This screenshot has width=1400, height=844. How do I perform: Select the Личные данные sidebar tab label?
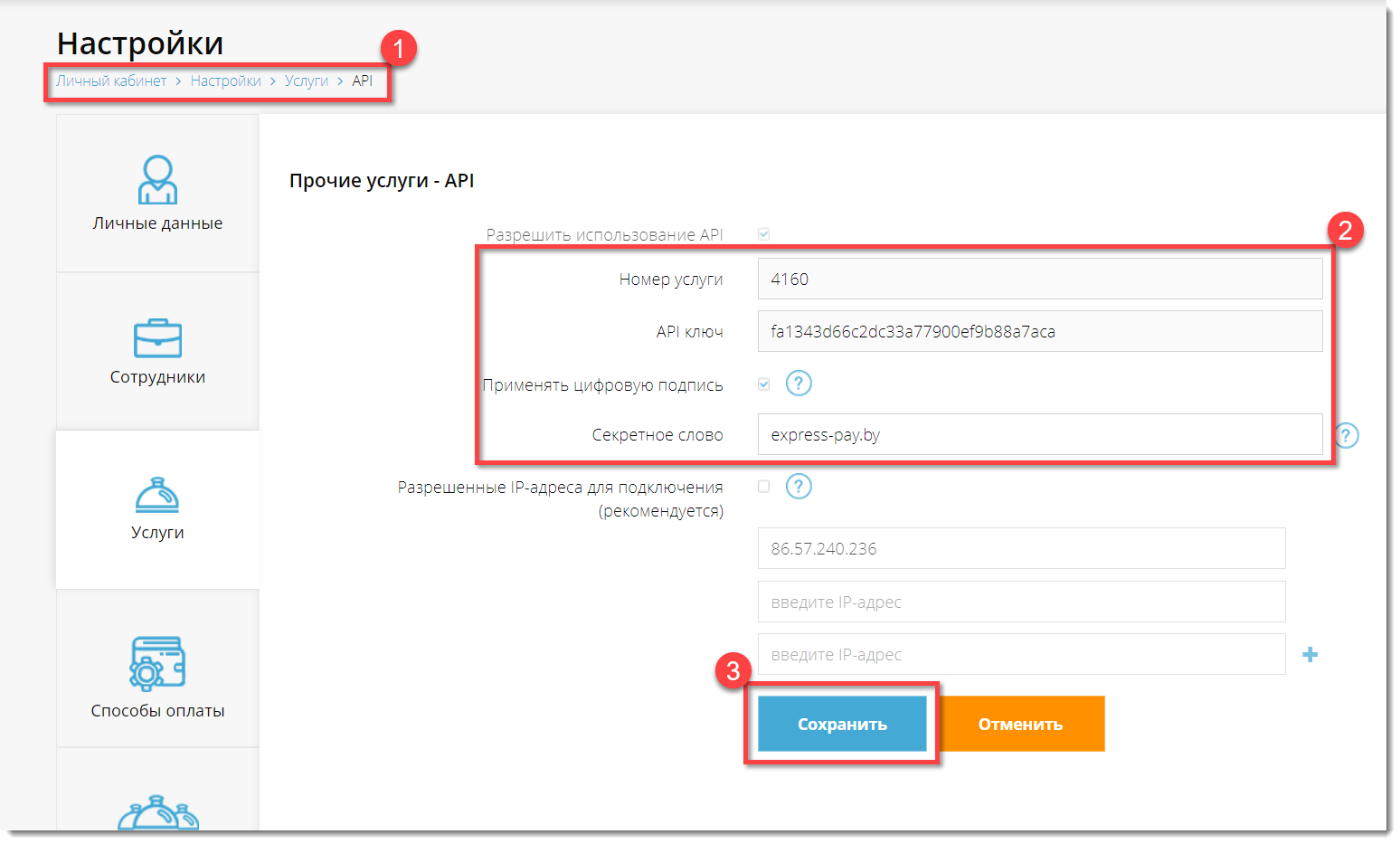tap(157, 223)
